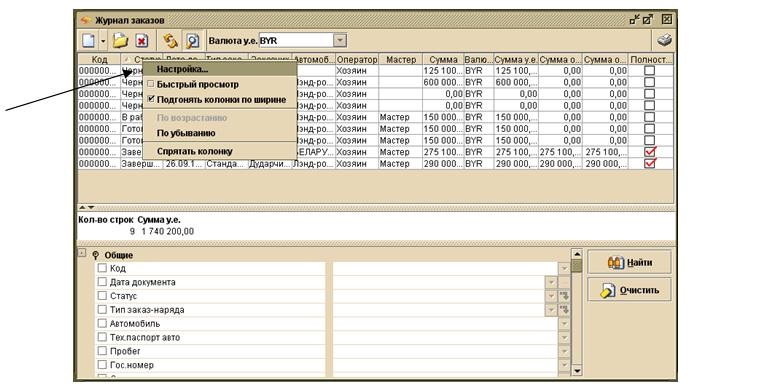This screenshot has width=774, height=390.
Task: Uncheck Подгонять колонки по ширине
Action: pyautogui.click(x=220, y=100)
